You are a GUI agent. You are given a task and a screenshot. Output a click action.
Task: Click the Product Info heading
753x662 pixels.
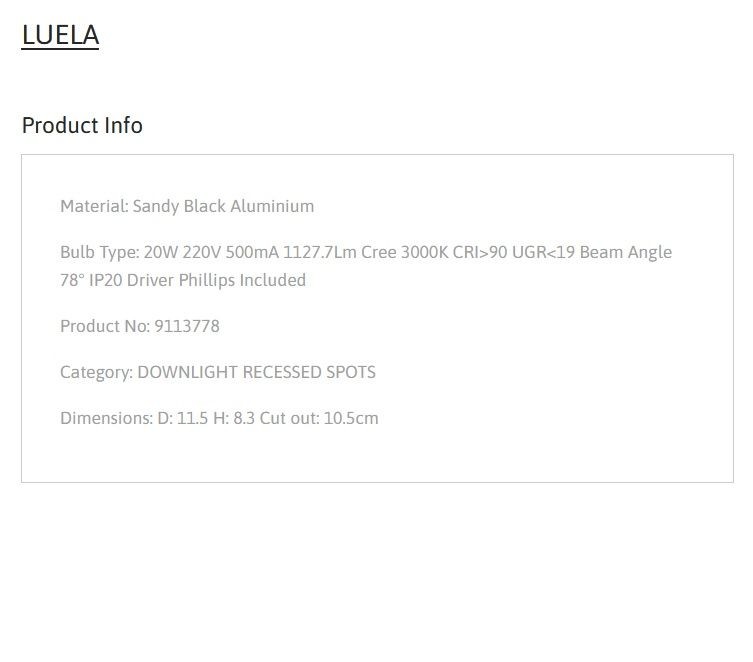(82, 125)
